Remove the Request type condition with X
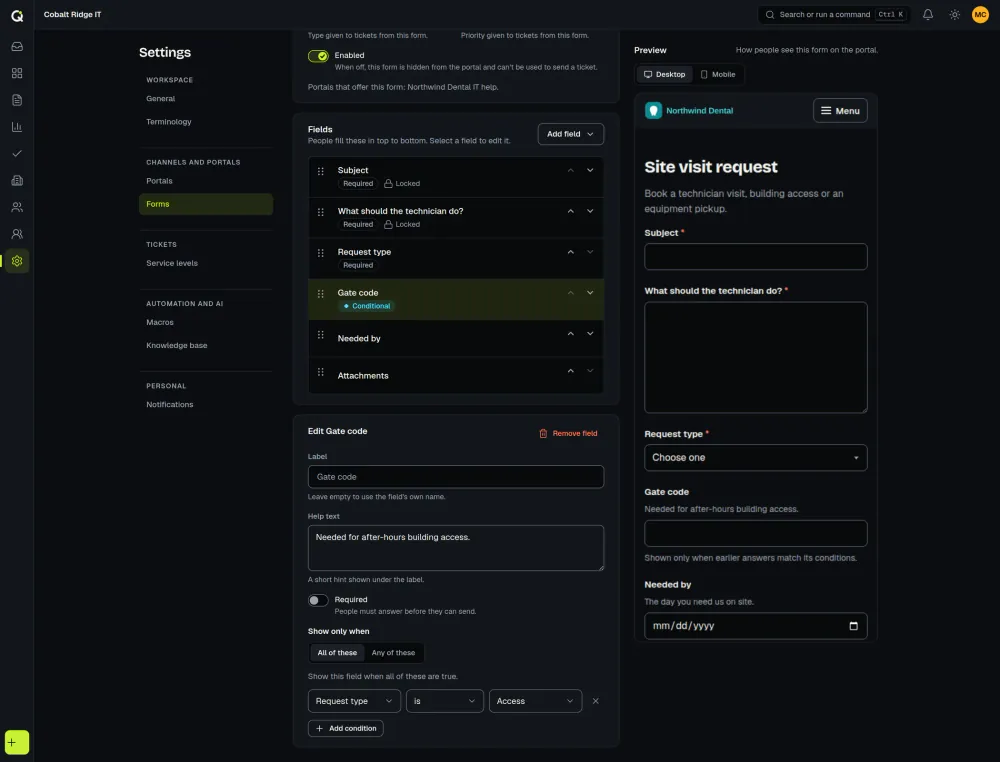 pyautogui.click(x=596, y=701)
